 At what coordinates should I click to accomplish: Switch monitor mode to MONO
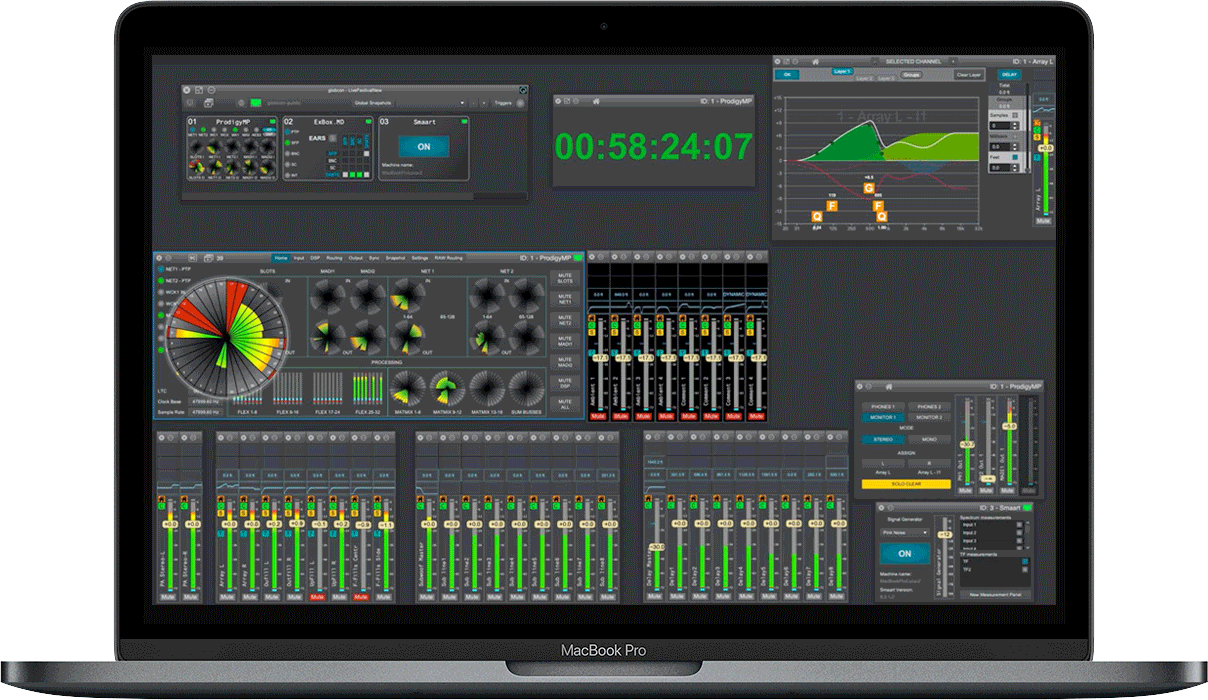(929, 439)
